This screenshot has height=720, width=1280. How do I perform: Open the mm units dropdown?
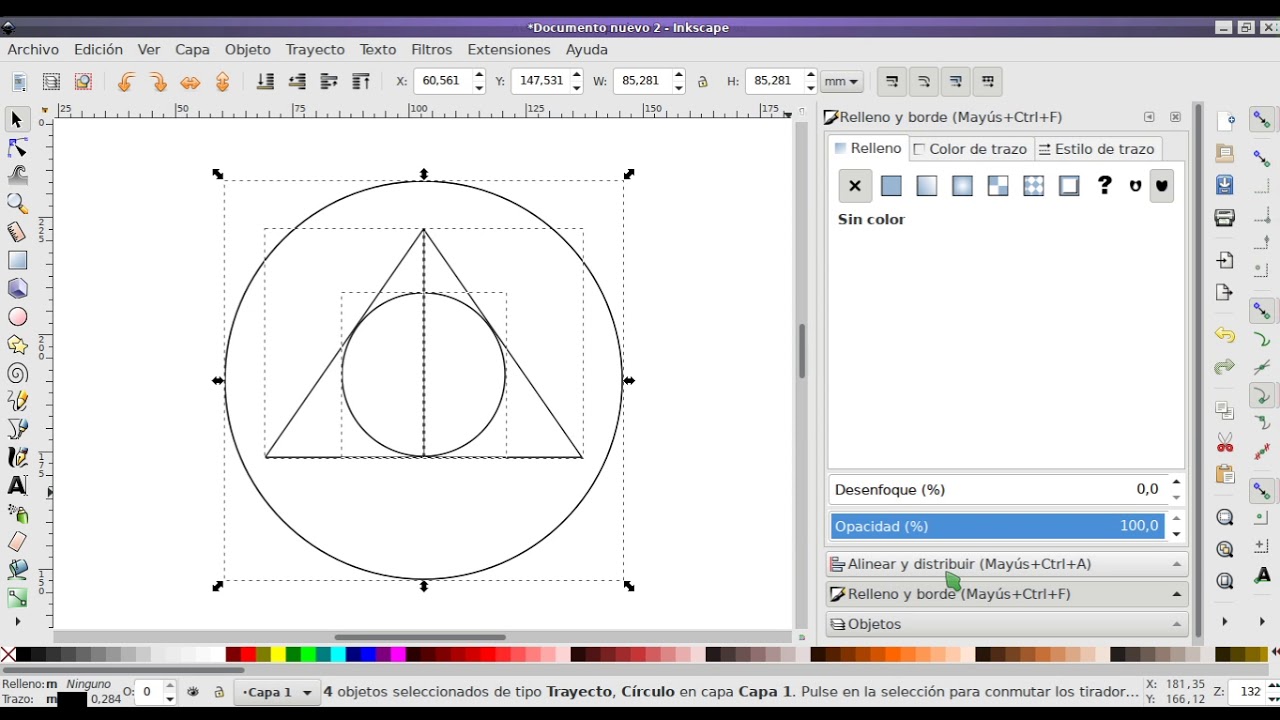(841, 82)
